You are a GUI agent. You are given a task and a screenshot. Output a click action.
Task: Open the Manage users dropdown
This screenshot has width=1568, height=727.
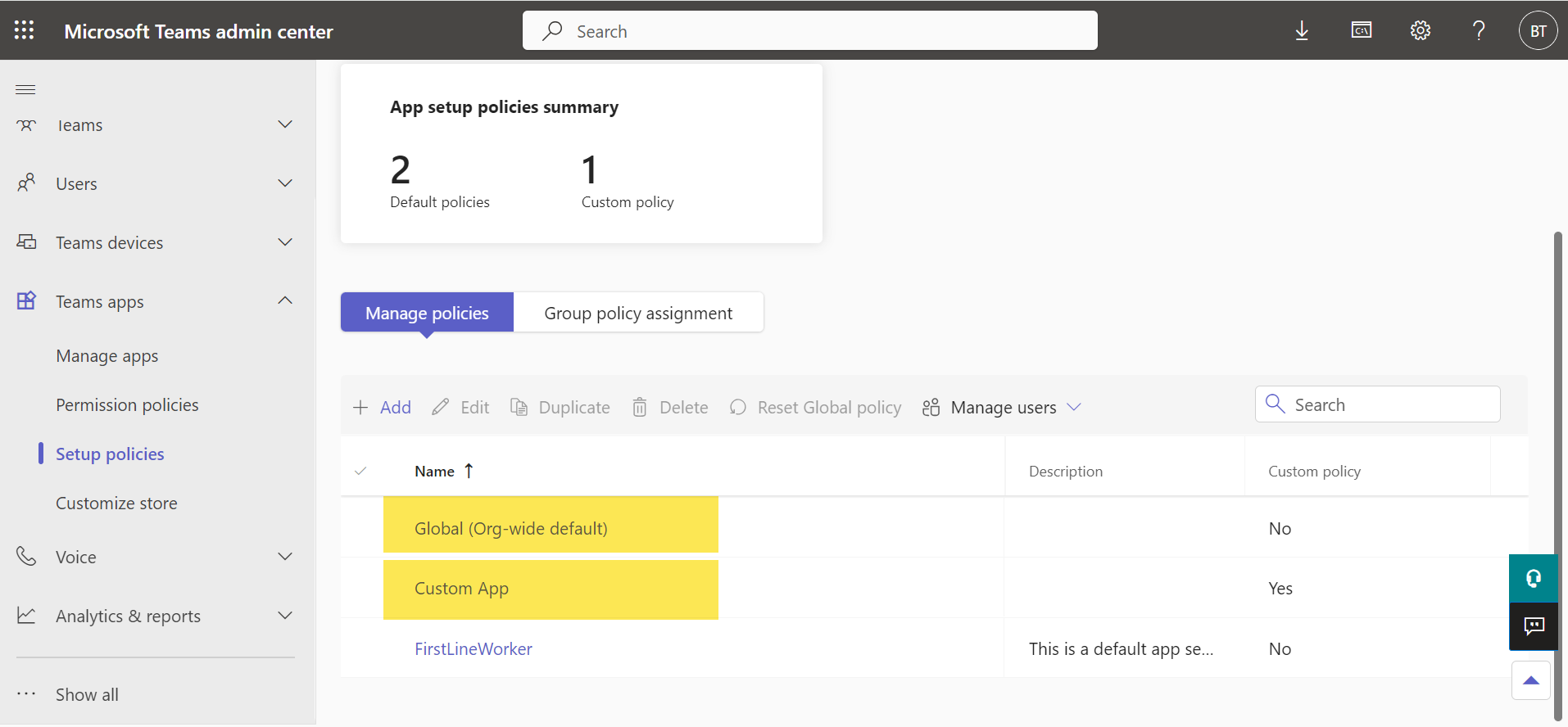pyautogui.click(x=1001, y=407)
